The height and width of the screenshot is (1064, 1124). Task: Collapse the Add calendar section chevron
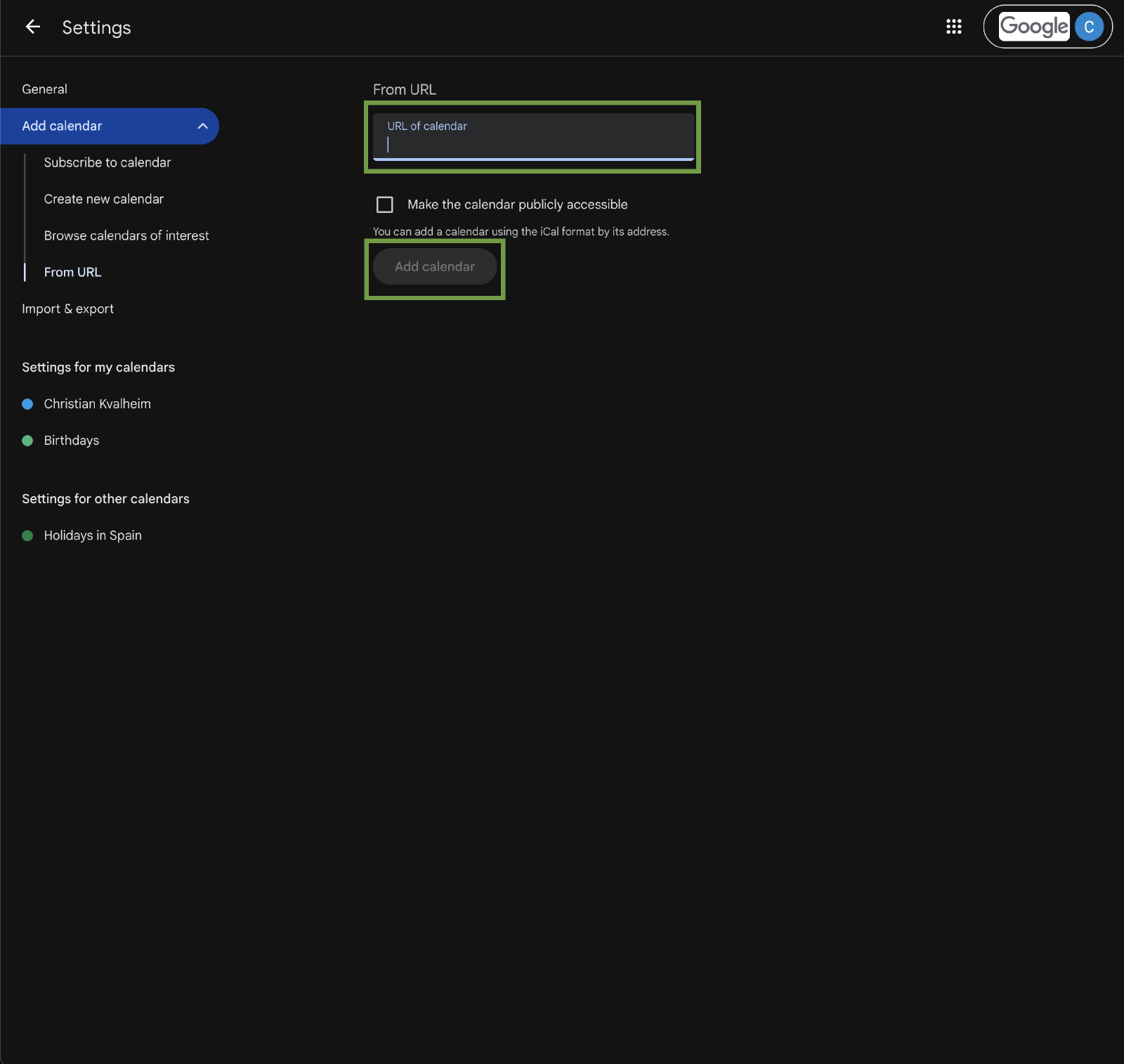[202, 126]
